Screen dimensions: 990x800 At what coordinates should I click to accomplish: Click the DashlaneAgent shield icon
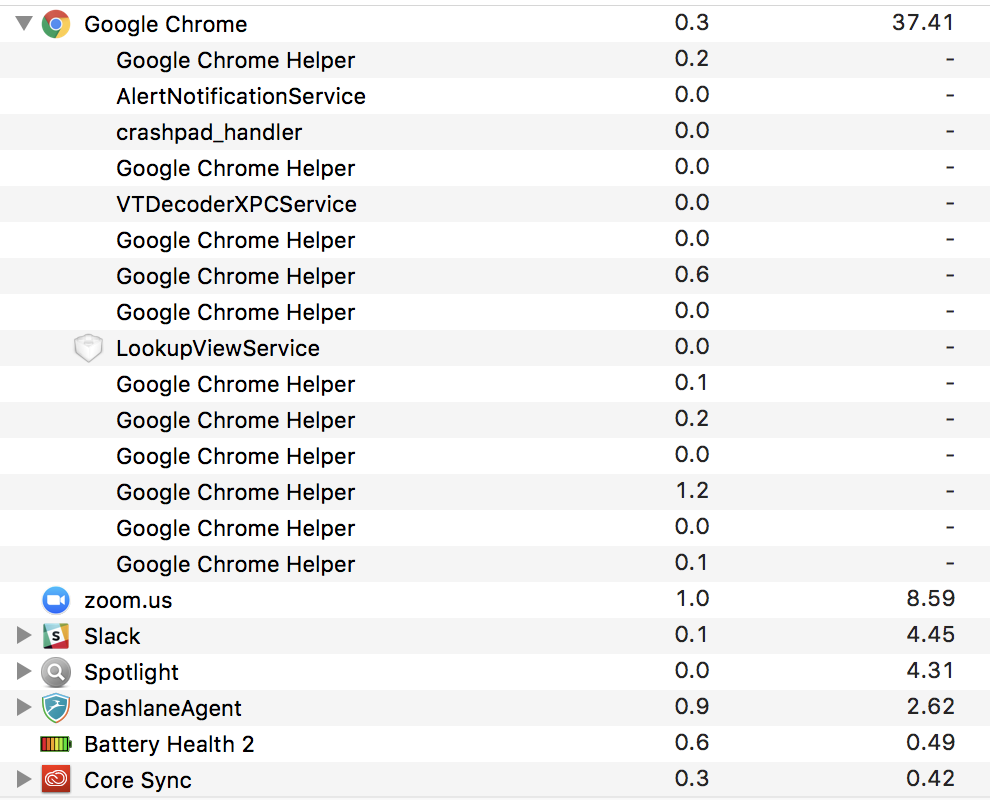[56, 708]
